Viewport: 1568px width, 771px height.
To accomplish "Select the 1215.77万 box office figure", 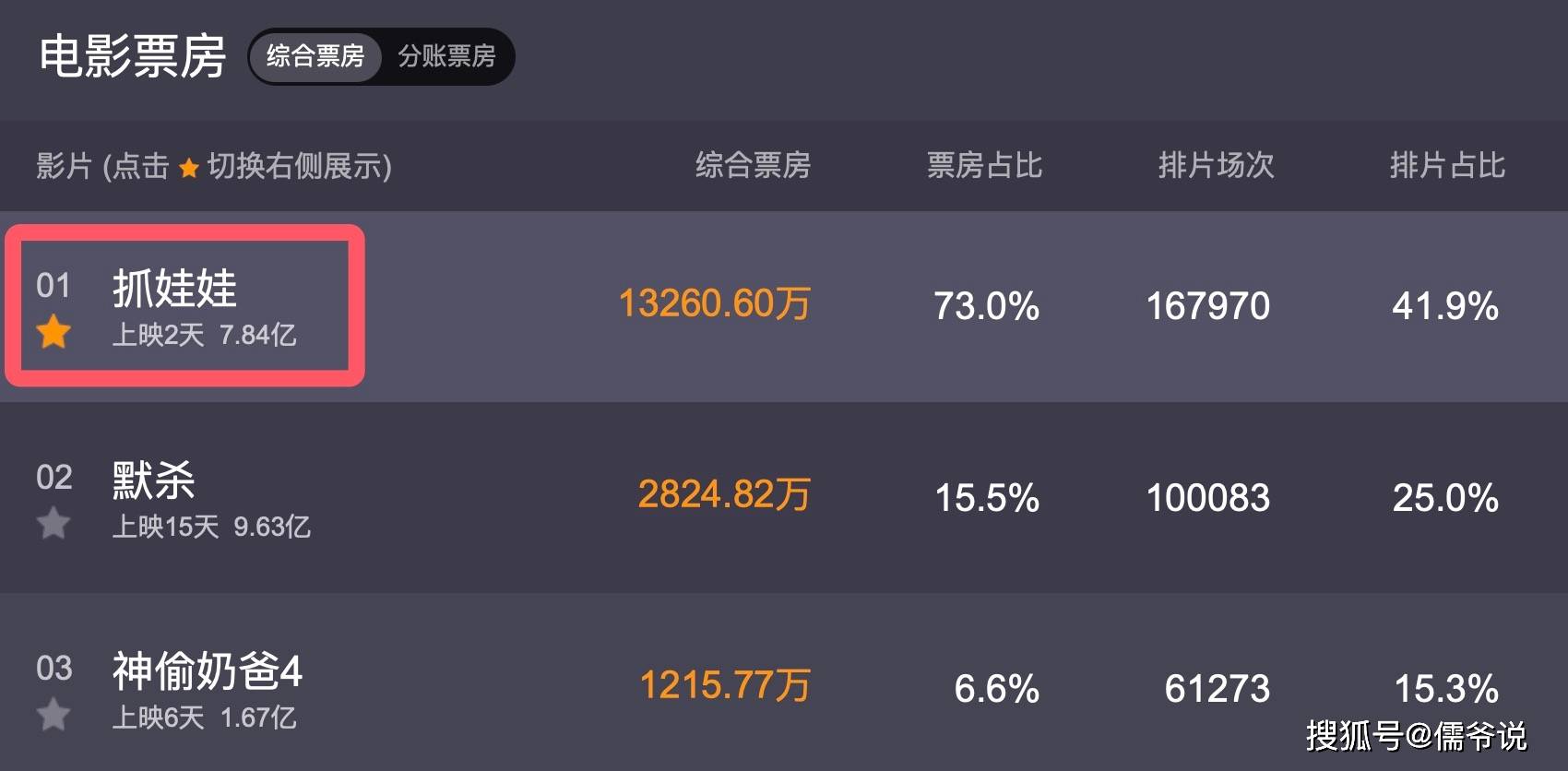I will pyautogui.click(x=725, y=686).
